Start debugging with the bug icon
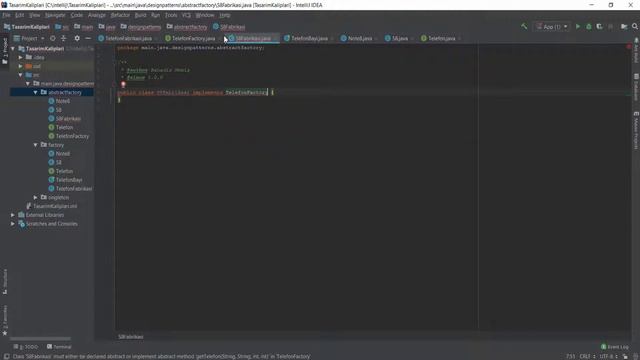The image size is (640, 360). [589, 27]
